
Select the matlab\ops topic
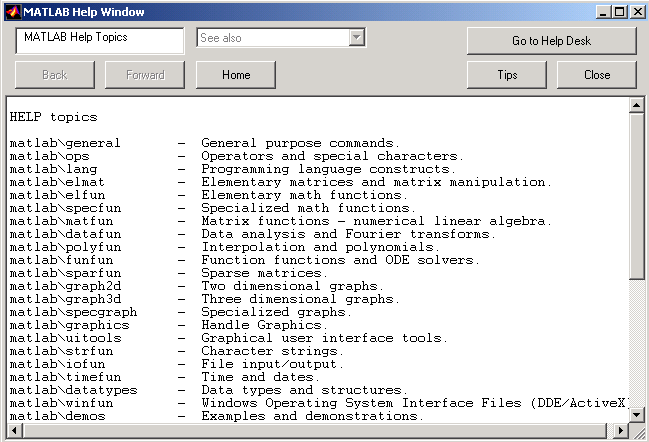(49, 156)
